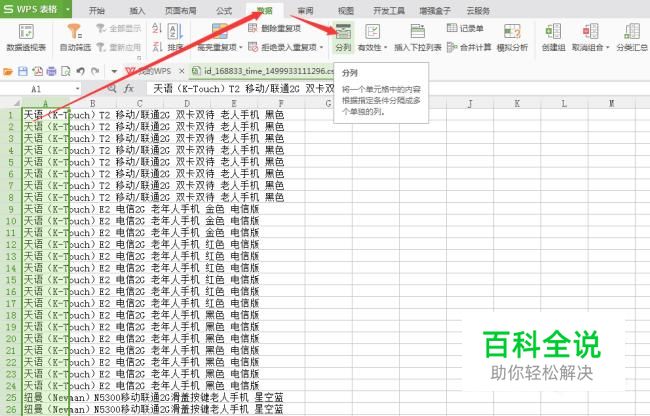Switch to the 开发工具 tab
This screenshot has height=416, width=650.
(x=389, y=10)
